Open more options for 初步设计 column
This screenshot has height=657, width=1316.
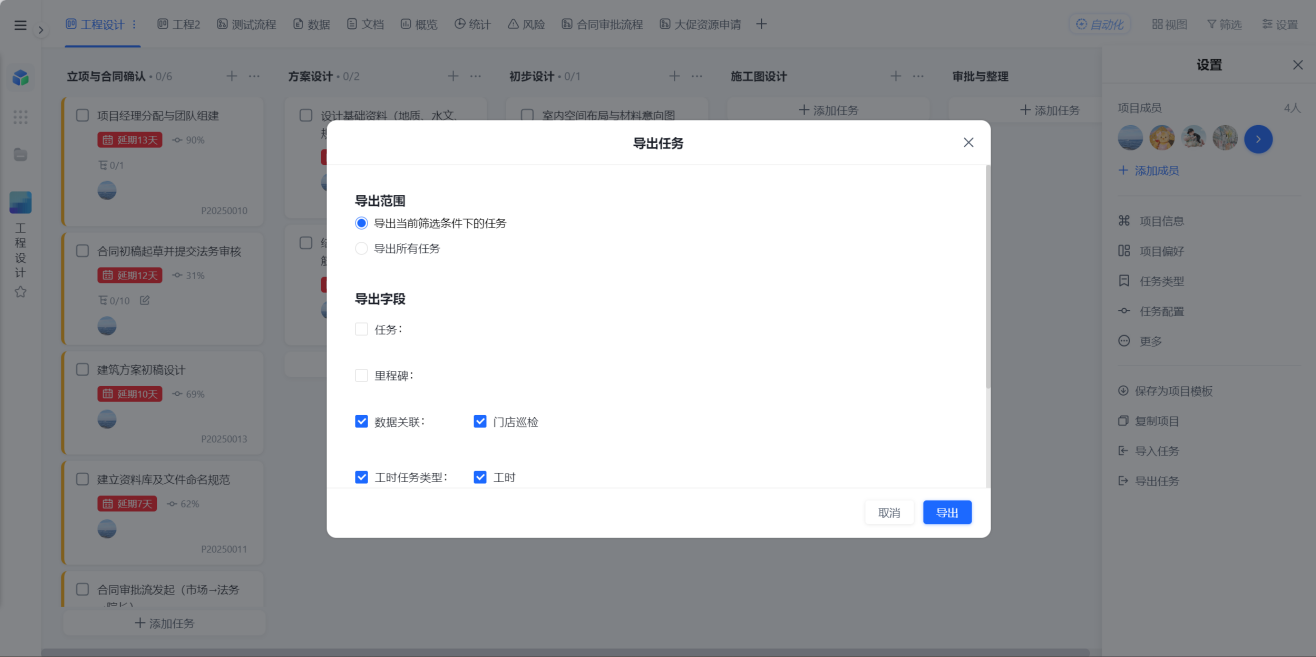click(x=697, y=76)
